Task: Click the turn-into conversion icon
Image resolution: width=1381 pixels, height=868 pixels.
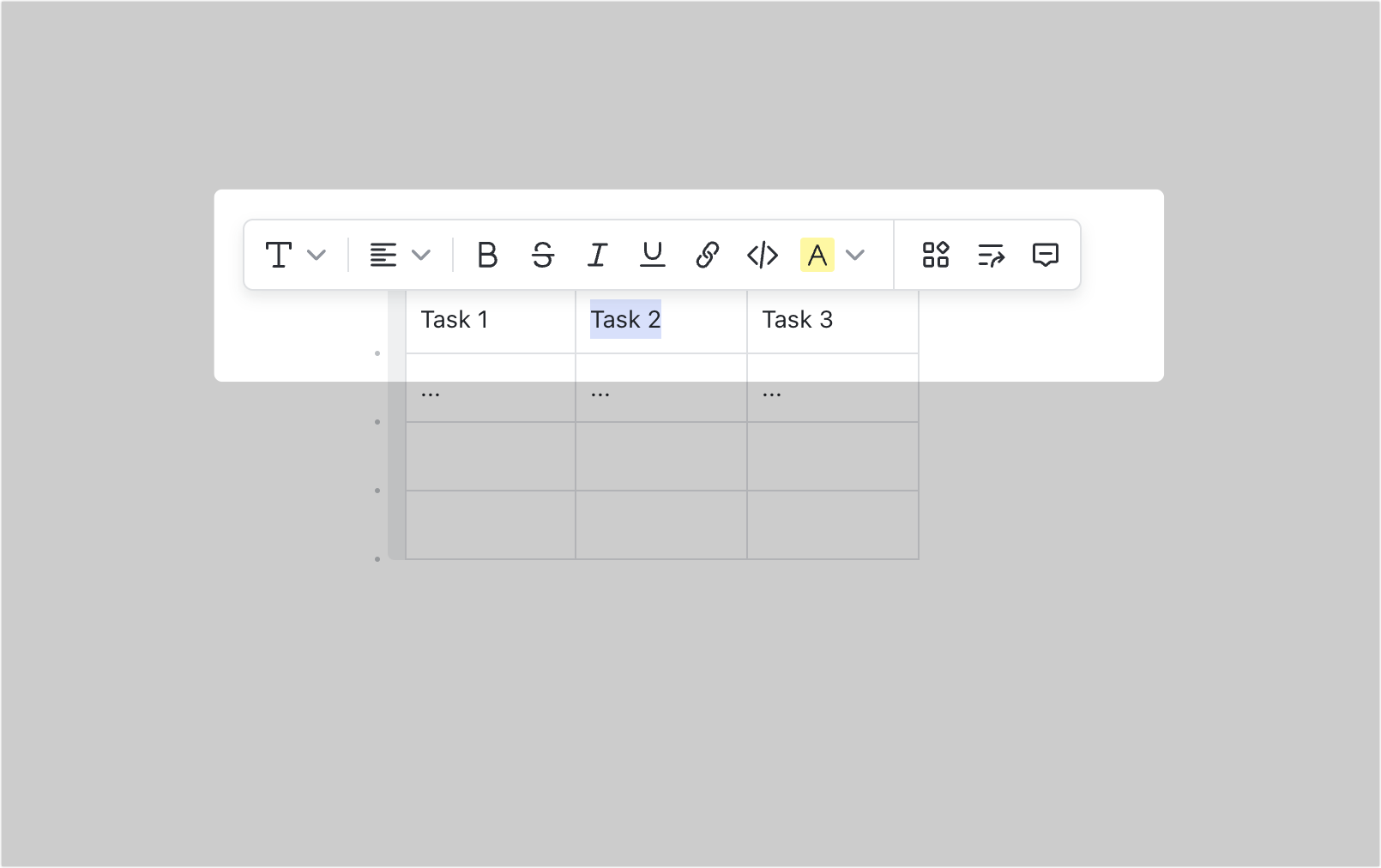Action: pos(991,254)
